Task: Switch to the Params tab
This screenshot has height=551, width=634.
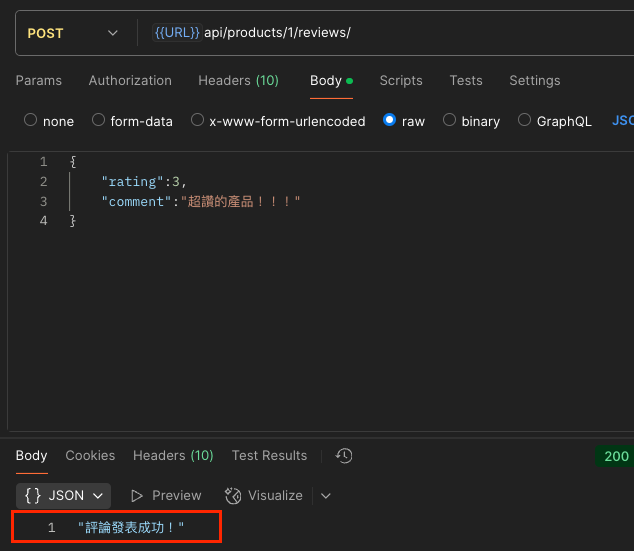Action: 39,80
